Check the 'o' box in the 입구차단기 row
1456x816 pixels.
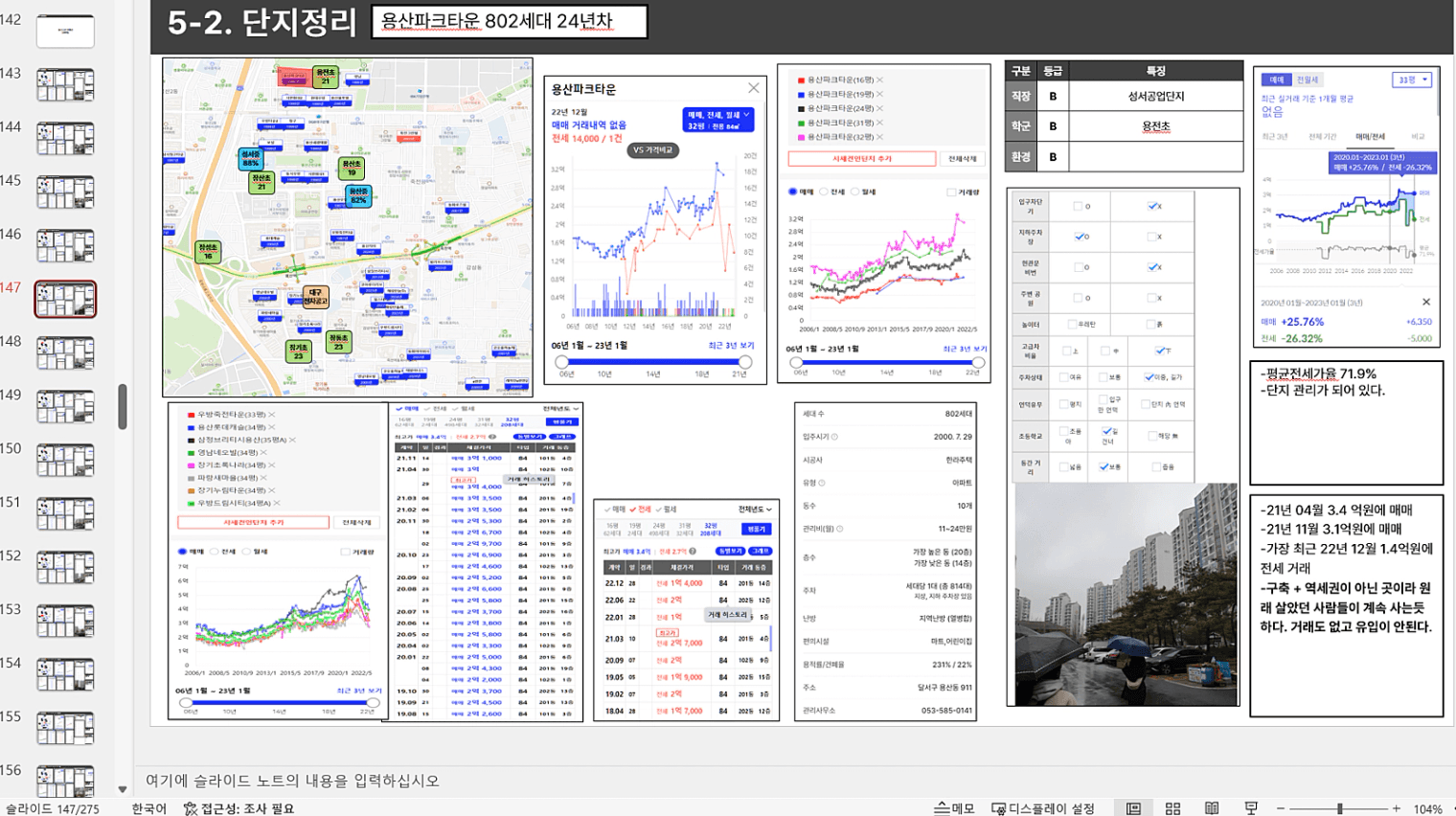coord(1078,206)
